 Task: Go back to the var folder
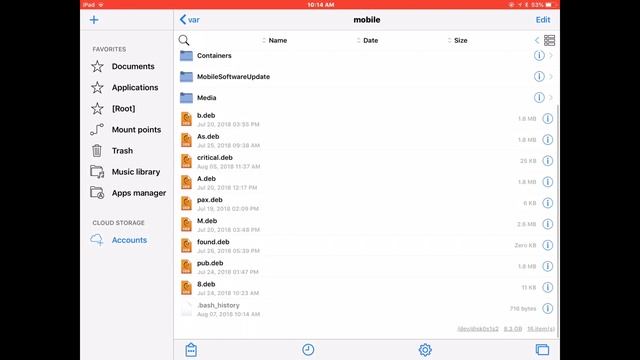pyautogui.click(x=189, y=20)
